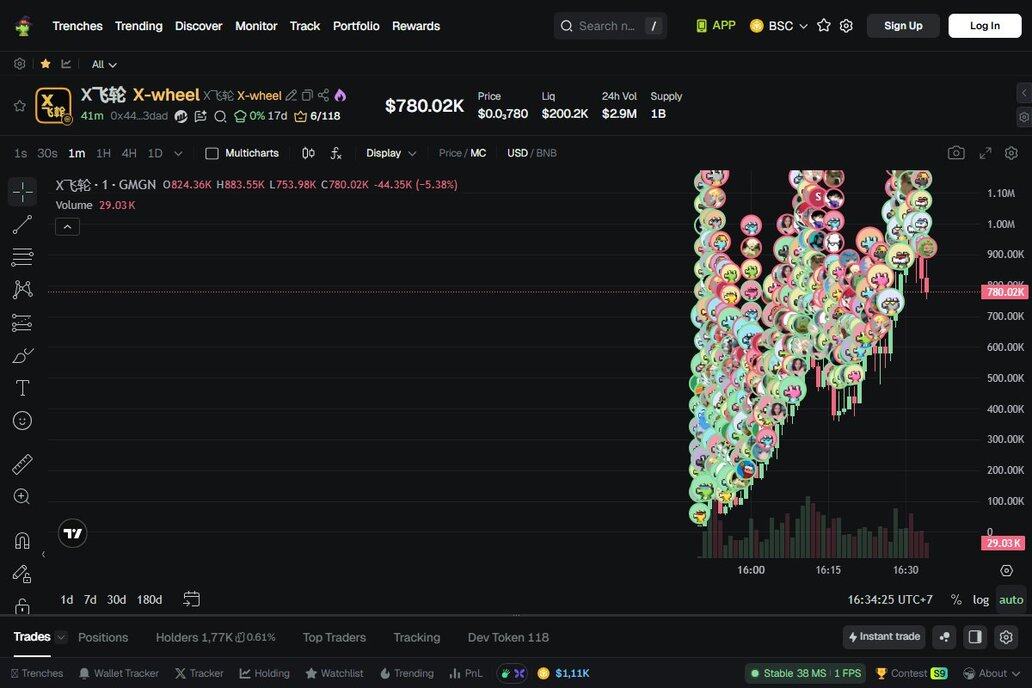Open the Trending menu
The image size is (1032, 688).
[x=138, y=26]
